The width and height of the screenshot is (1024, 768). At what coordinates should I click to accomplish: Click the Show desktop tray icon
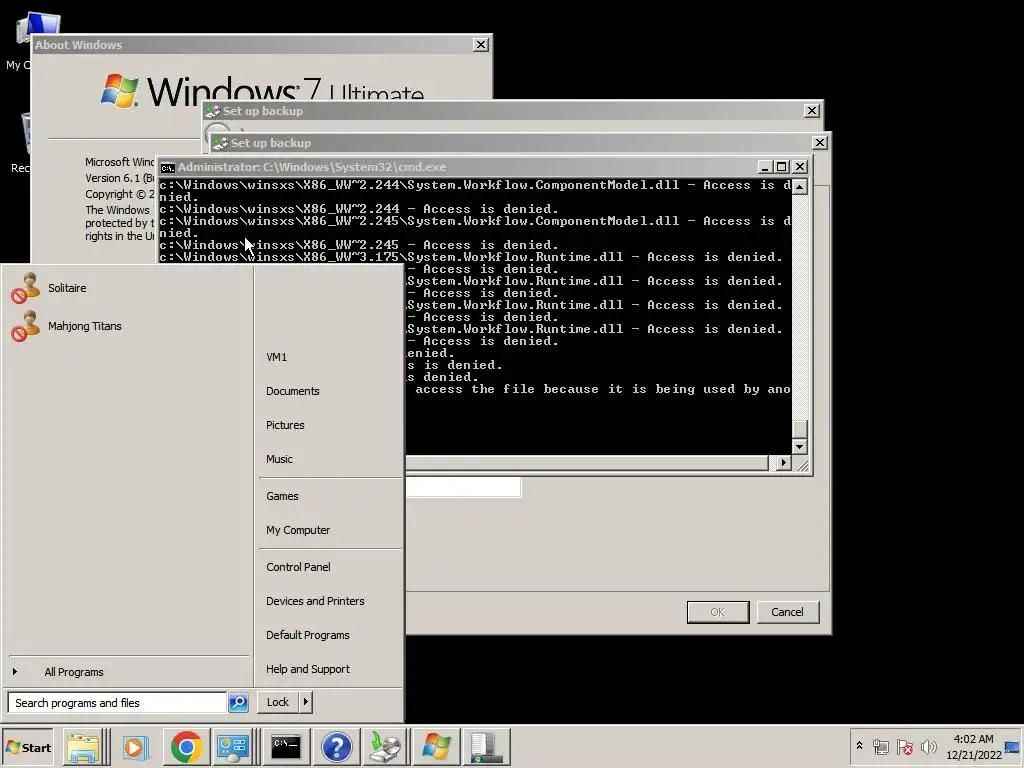coord(1013,747)
